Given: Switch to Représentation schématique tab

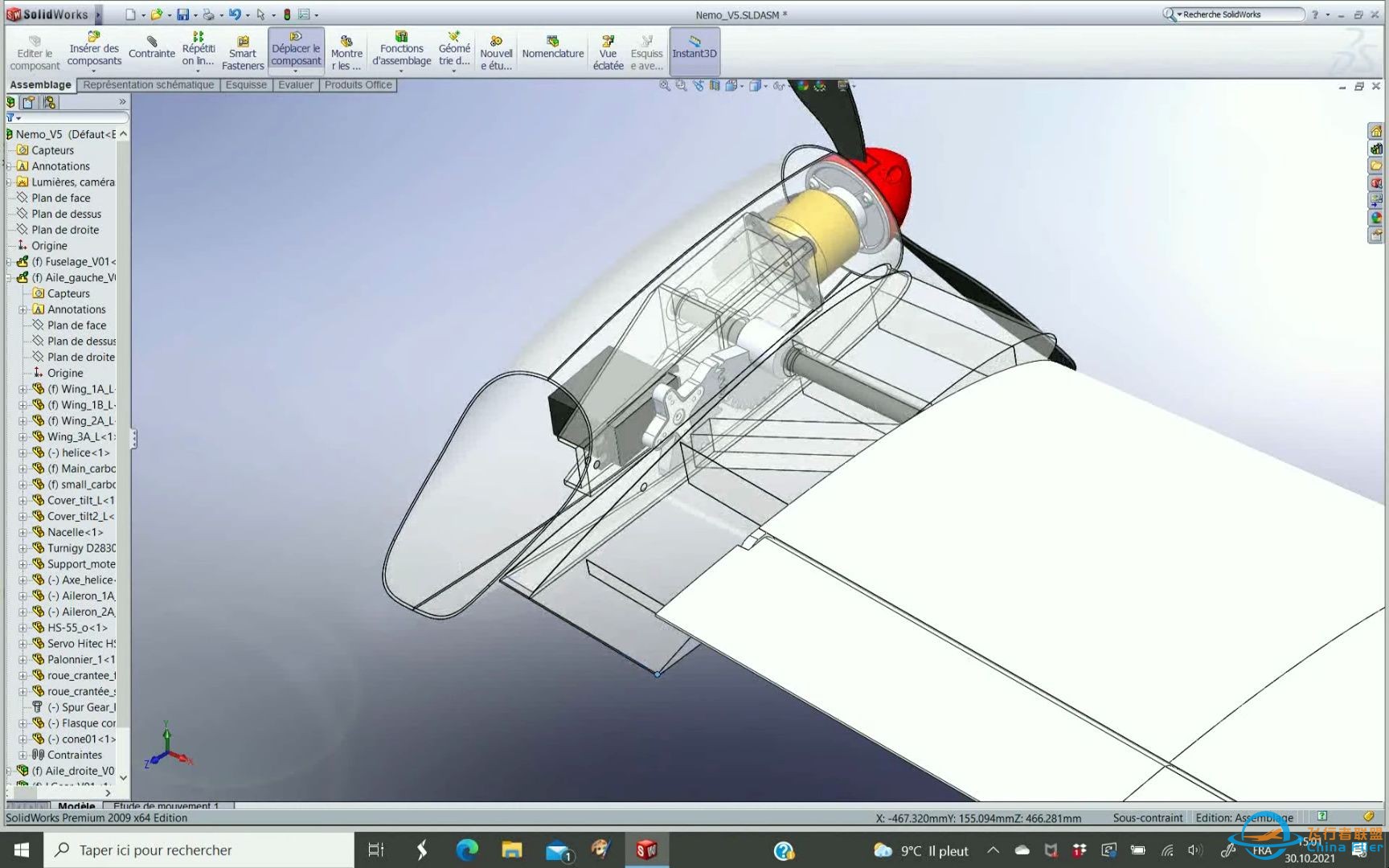Looking at the screenshot, I should [x=149, y=84].
